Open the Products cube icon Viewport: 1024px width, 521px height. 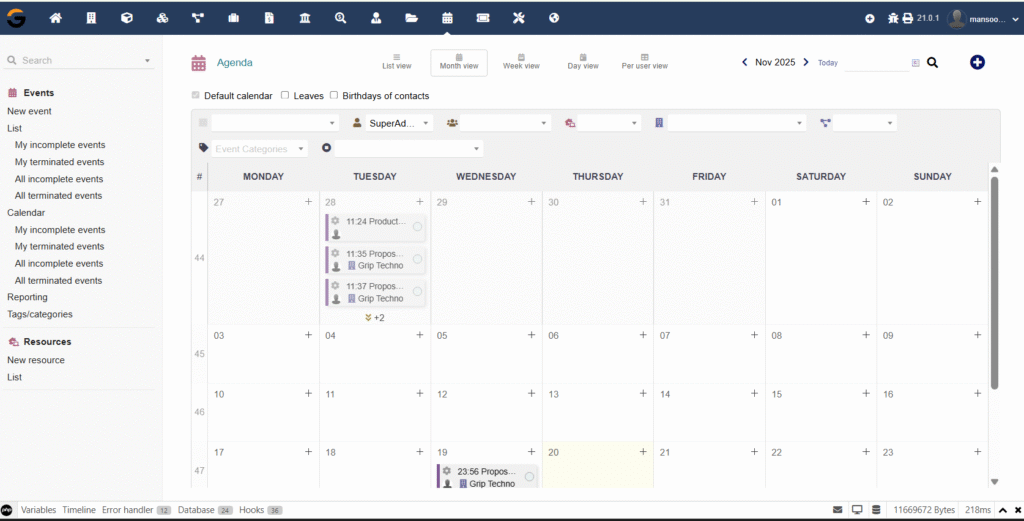126,18
